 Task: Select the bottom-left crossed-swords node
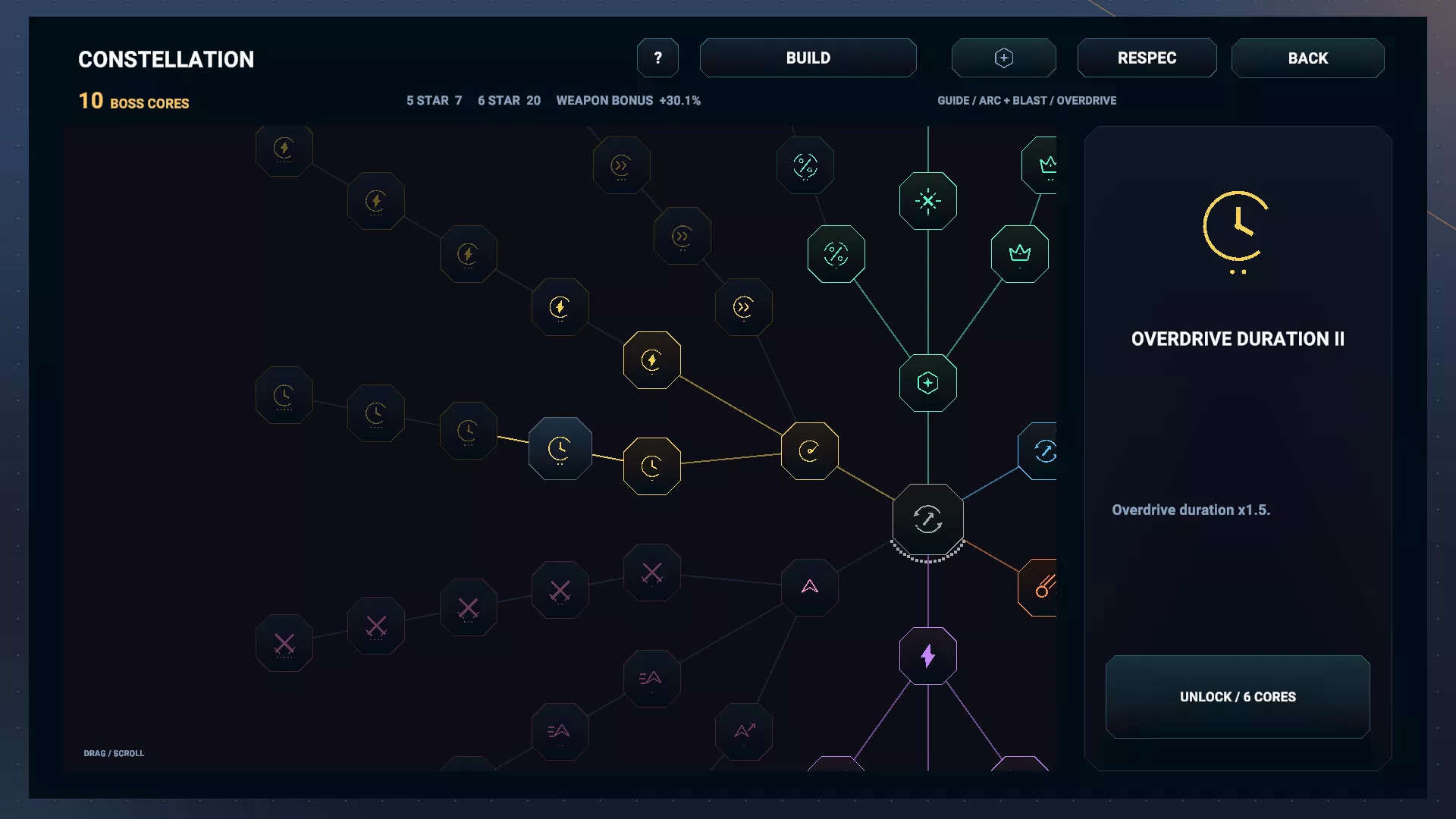pyautogui.click(x=284, y=643)
